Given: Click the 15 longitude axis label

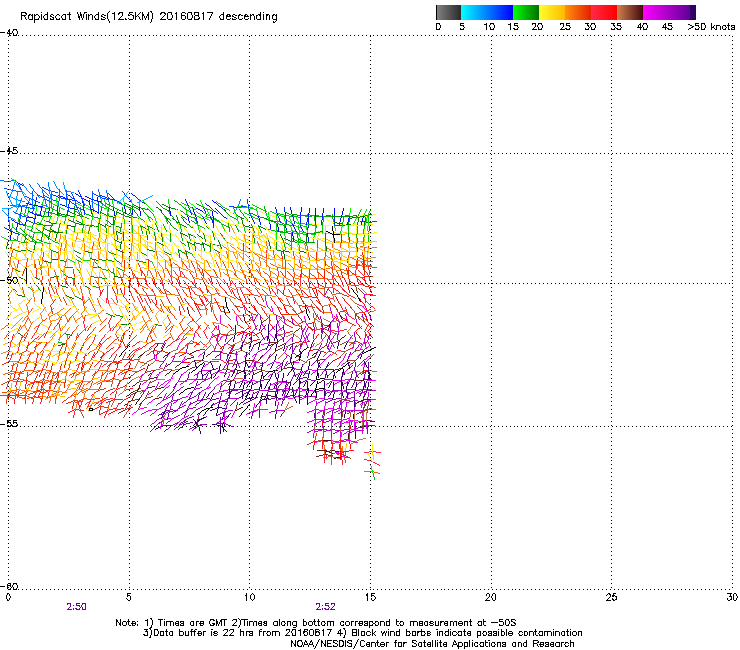Looking at the screenshot, I should 370,597.
